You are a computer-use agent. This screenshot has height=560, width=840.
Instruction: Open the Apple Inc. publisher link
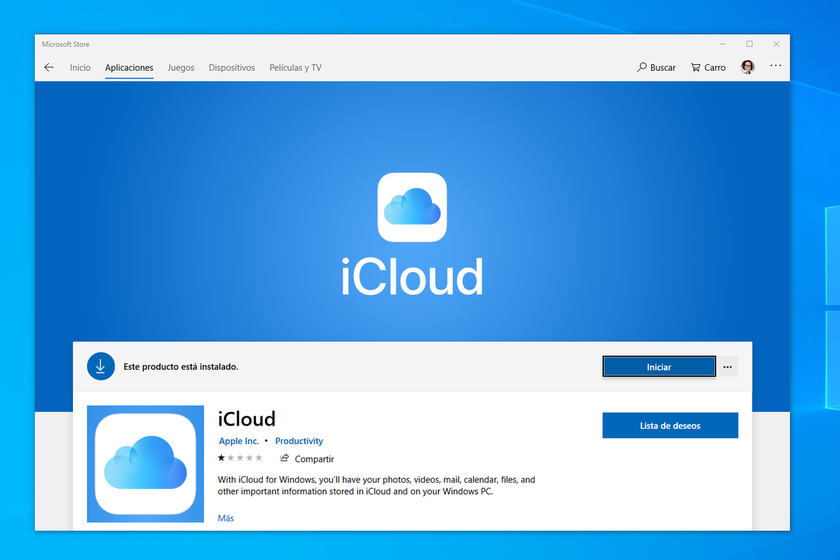click(x=238, y=441)
